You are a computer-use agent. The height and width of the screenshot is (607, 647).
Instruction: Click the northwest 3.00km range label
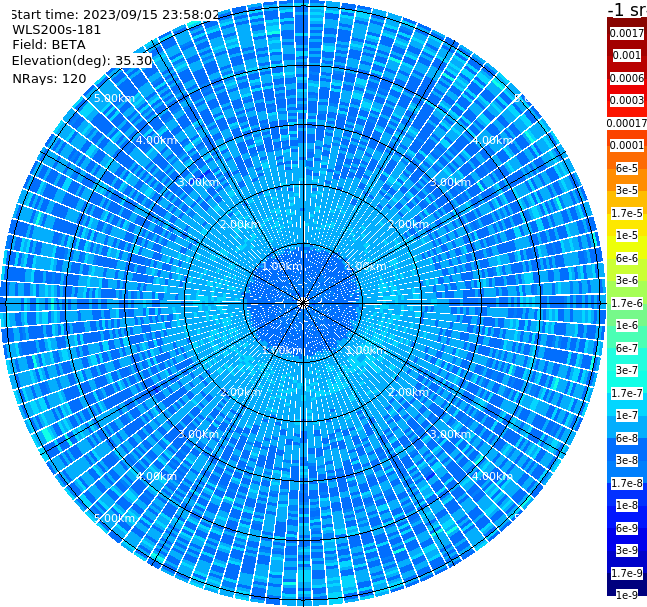pos(198,182)
